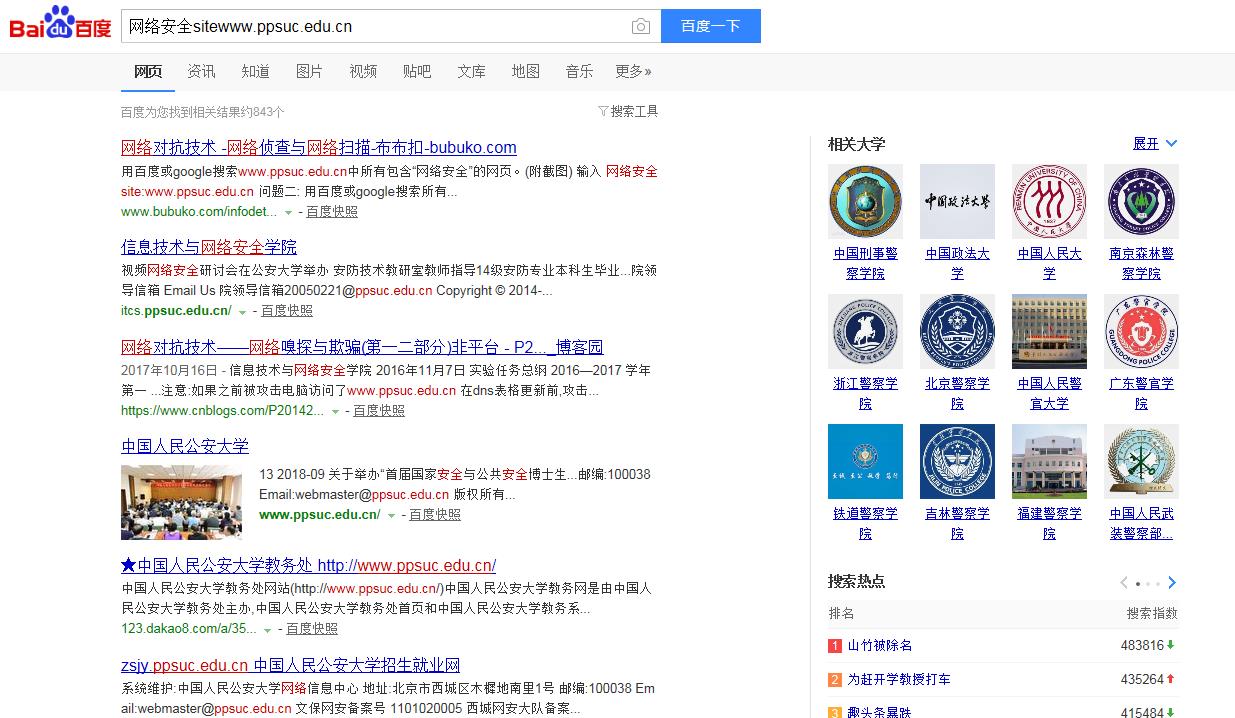Open the 吉林警察学院 emblem image

957,461
